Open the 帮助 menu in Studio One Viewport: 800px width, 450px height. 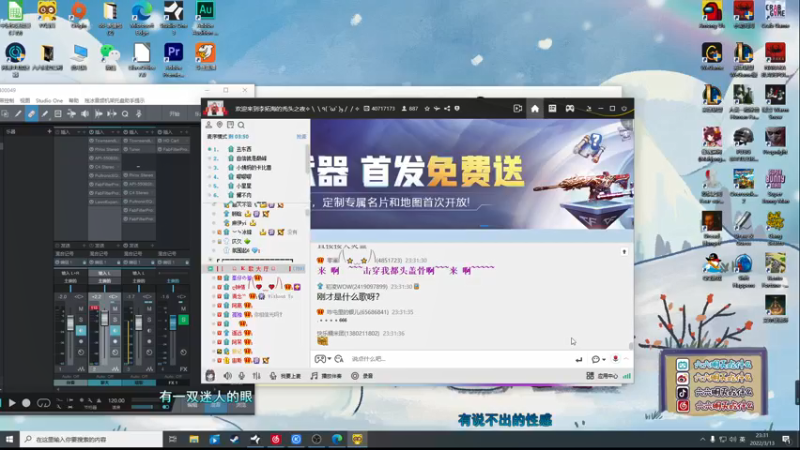74,101
